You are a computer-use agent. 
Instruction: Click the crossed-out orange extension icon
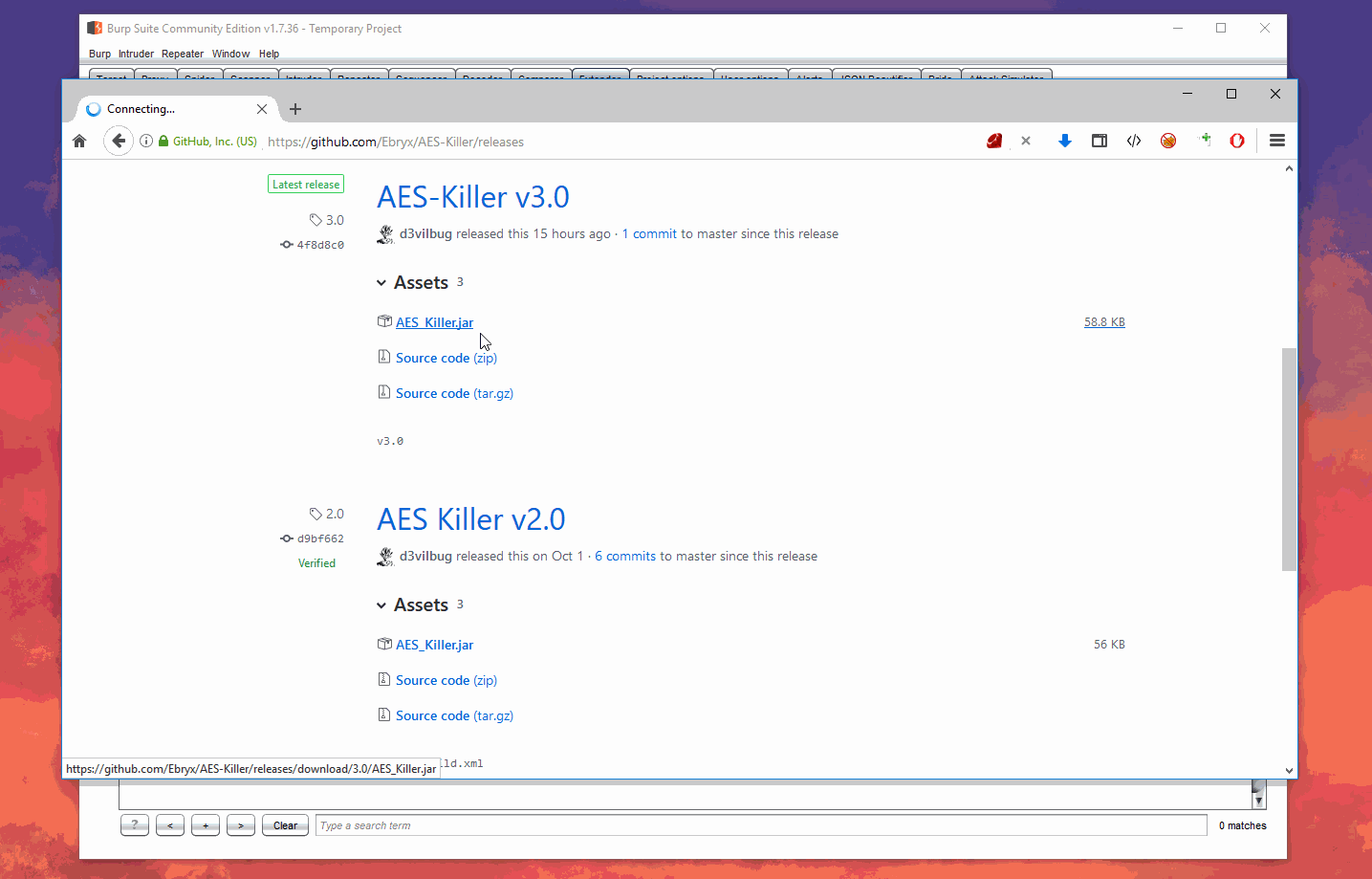click(x=1168, y=141)
